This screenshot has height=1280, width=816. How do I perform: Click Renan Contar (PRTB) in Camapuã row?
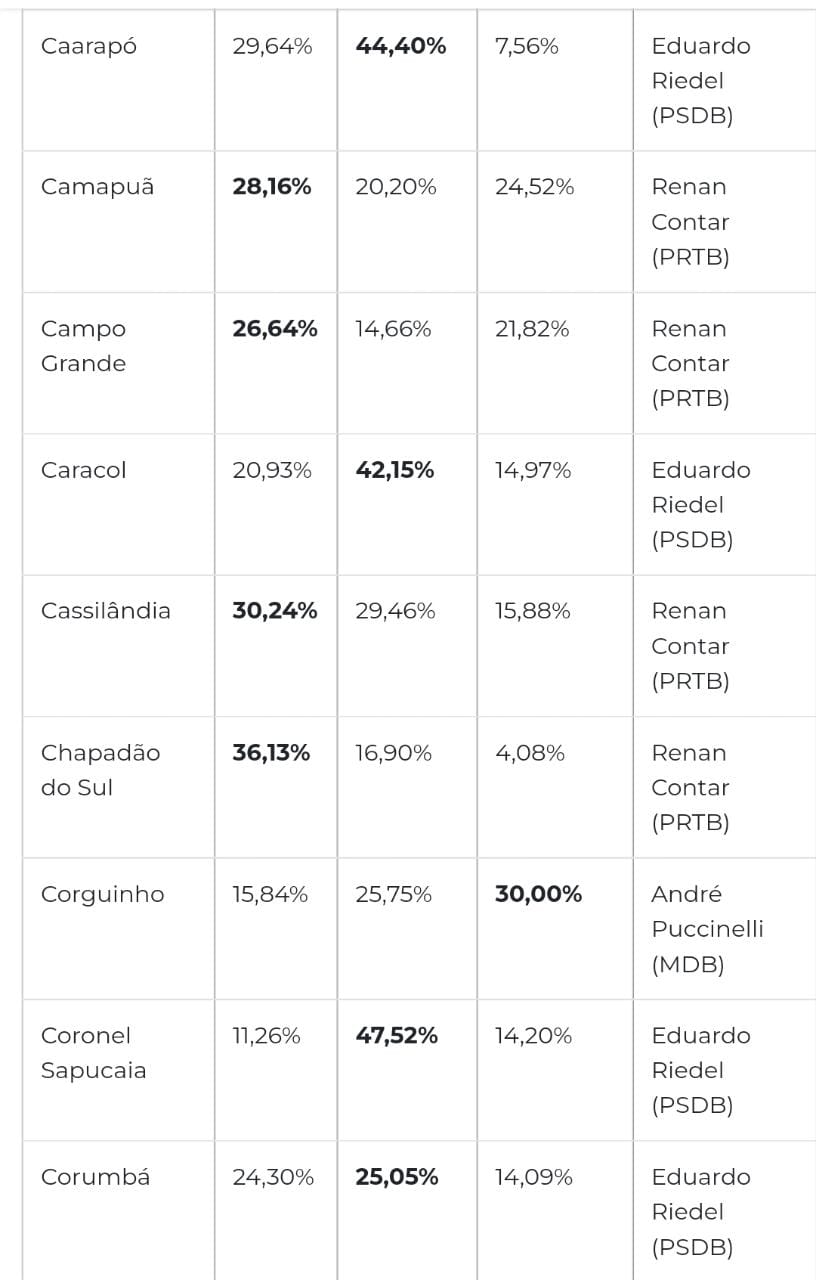(690, 222)
